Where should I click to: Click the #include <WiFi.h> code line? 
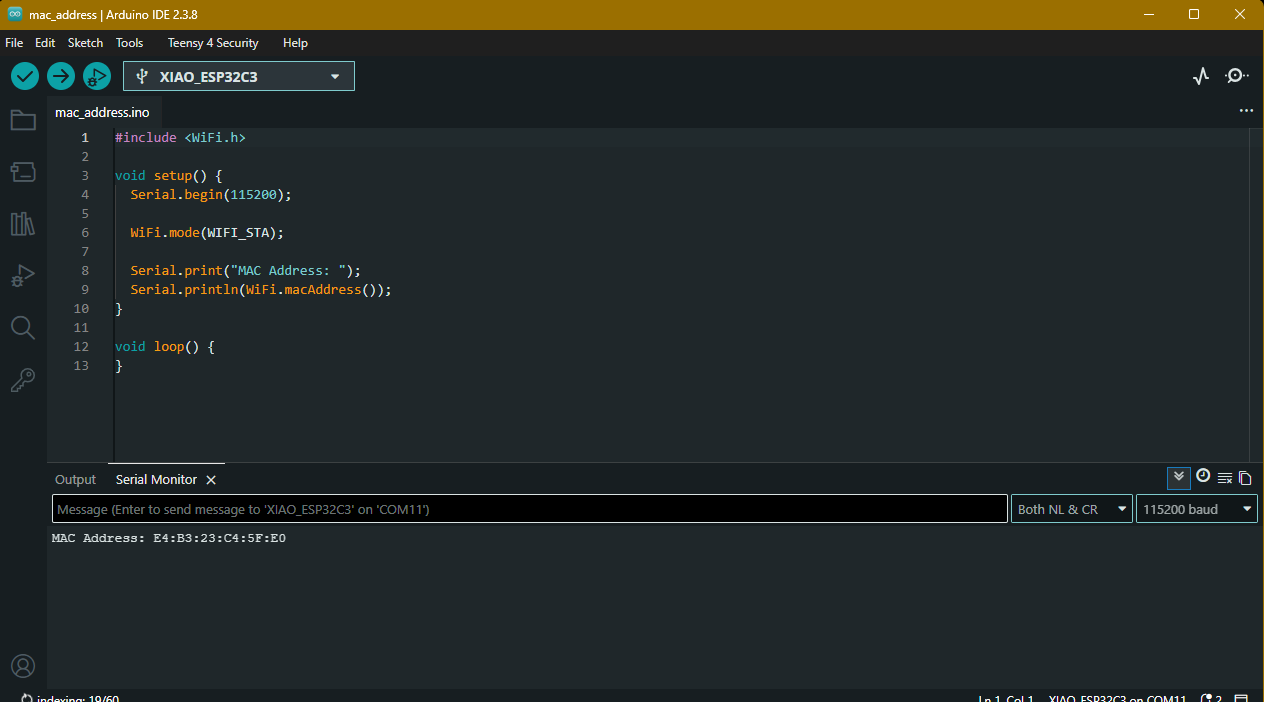180,138
